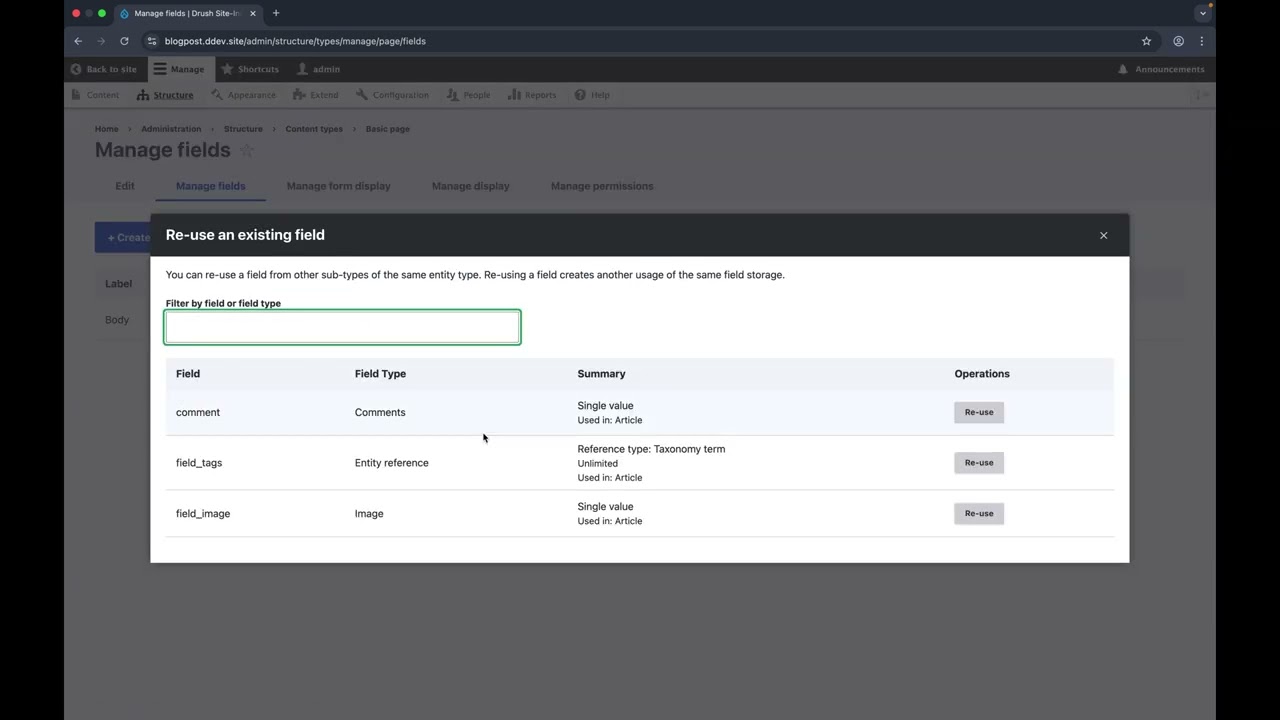This screenshot has height=720, width=1280.
Task: Switch to Manage permissions tab
Action: tap(602, 186)
